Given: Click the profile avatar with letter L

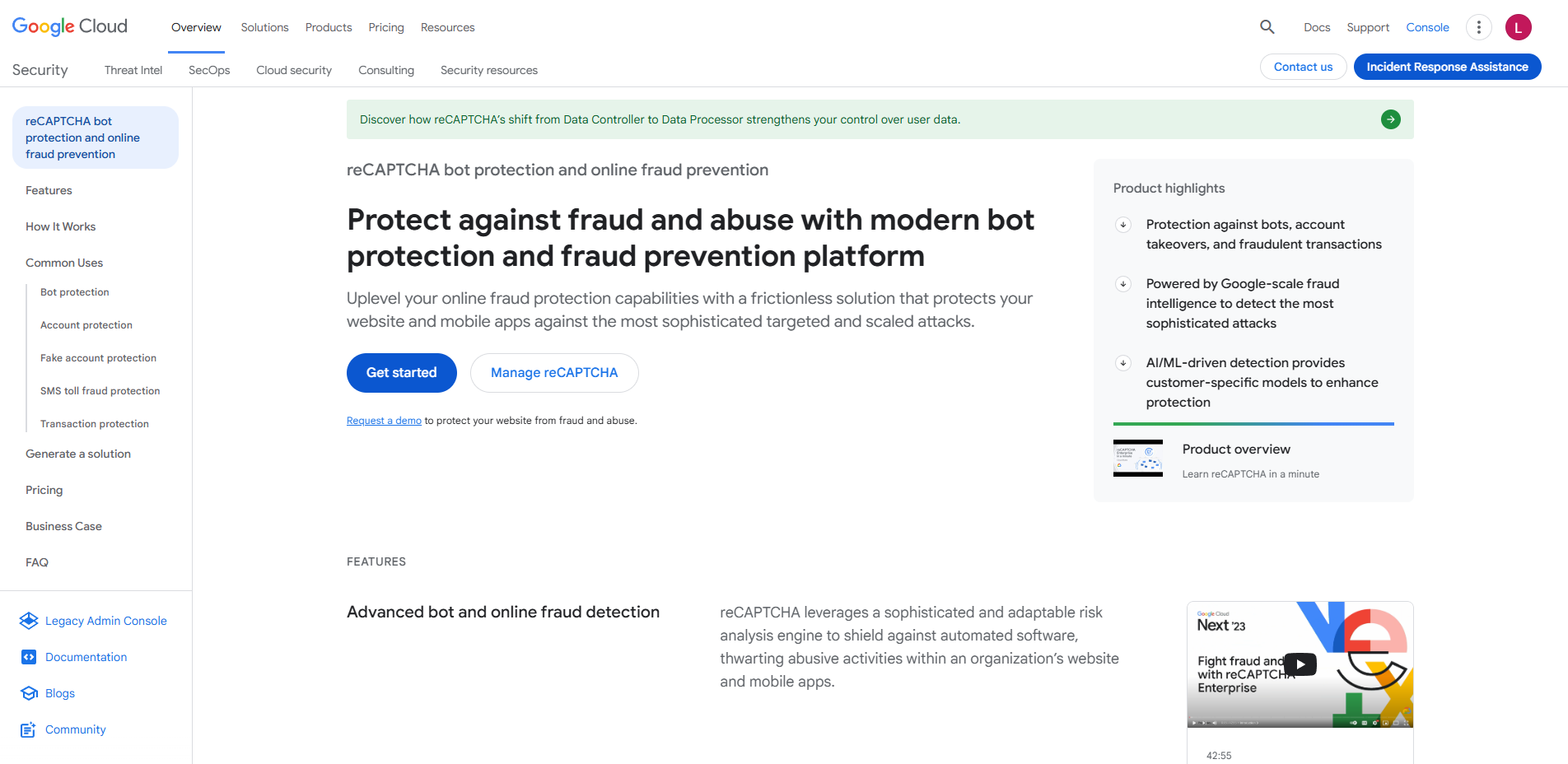Looking at the screenshot, I should tap(1519, 27).
